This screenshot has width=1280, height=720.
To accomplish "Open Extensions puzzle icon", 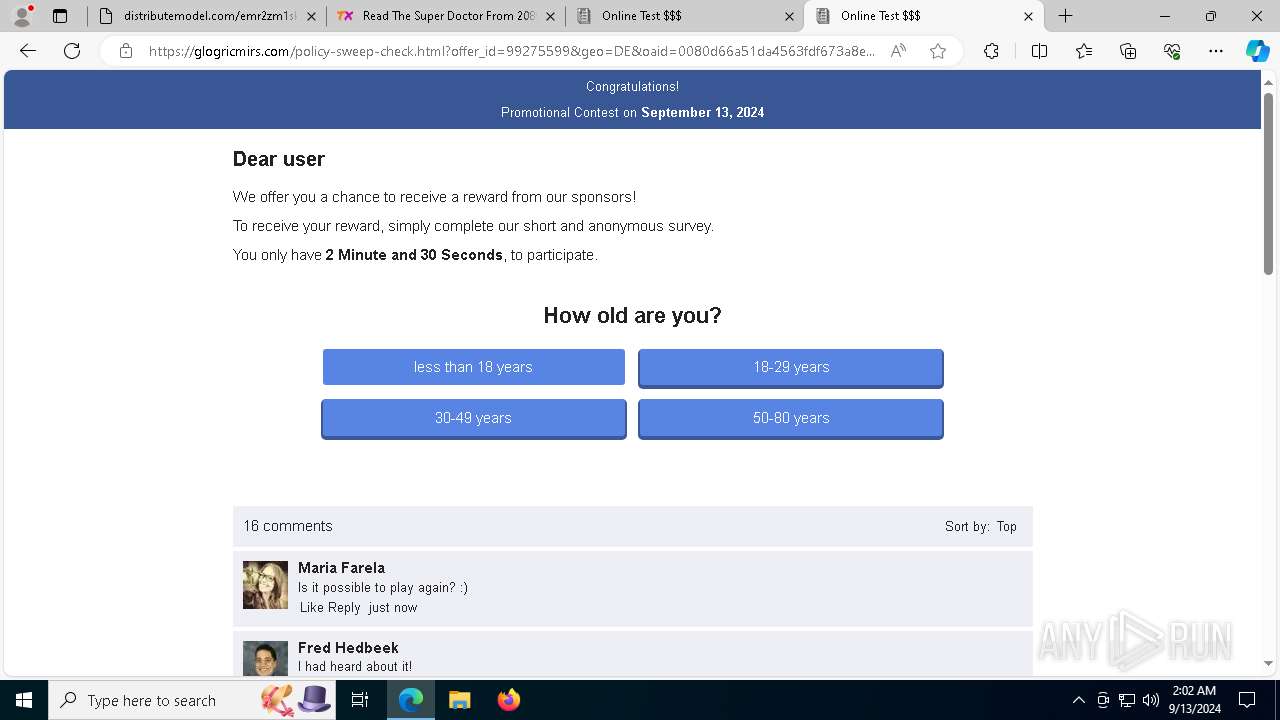I will (x=991, y=51).
